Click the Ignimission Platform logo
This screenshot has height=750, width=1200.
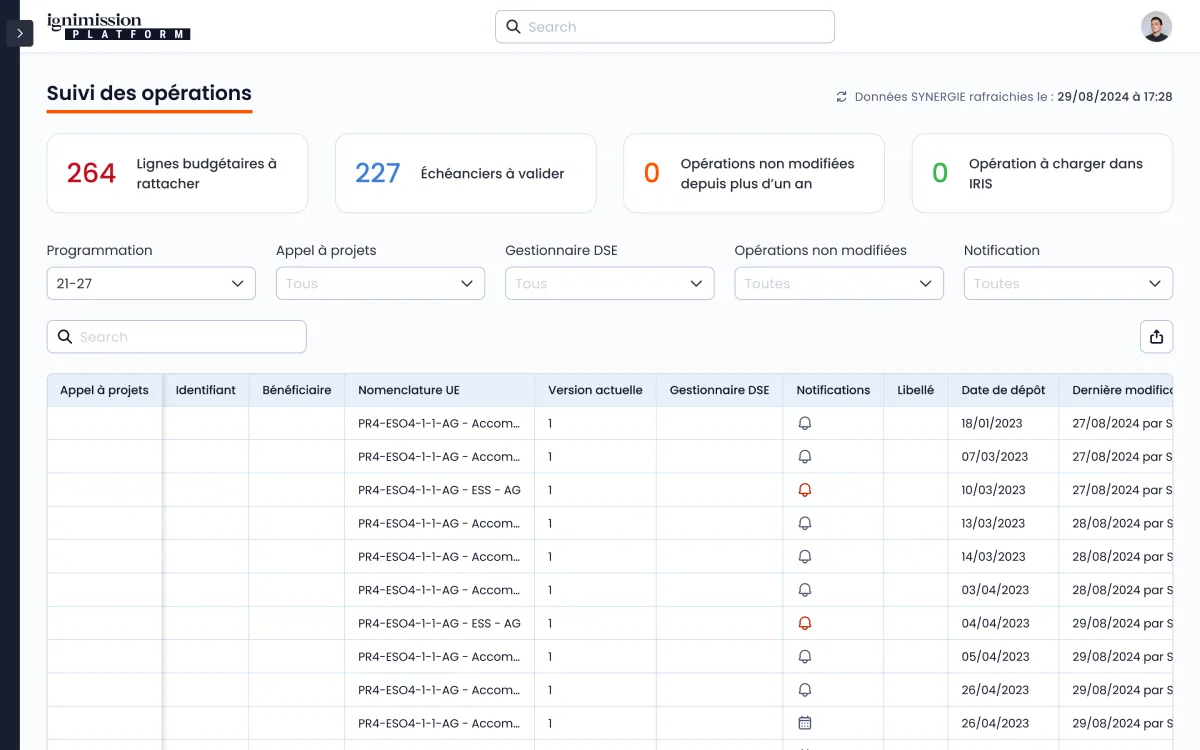[x=118, y=27]
